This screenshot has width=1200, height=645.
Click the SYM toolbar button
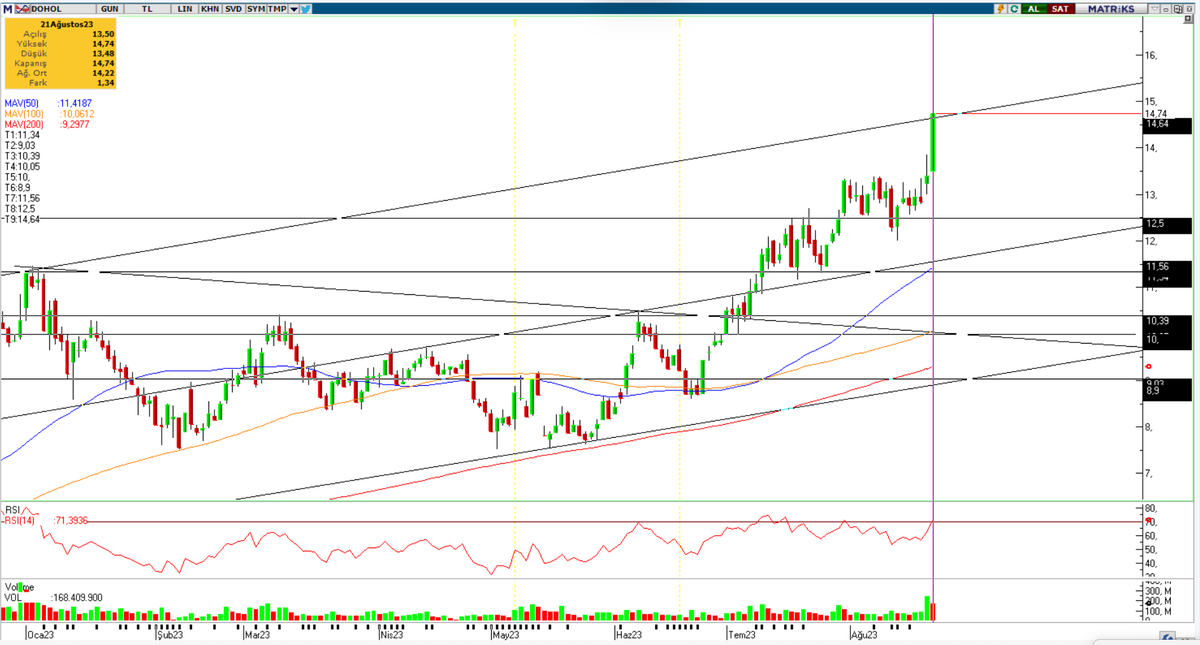pos(256,9)
